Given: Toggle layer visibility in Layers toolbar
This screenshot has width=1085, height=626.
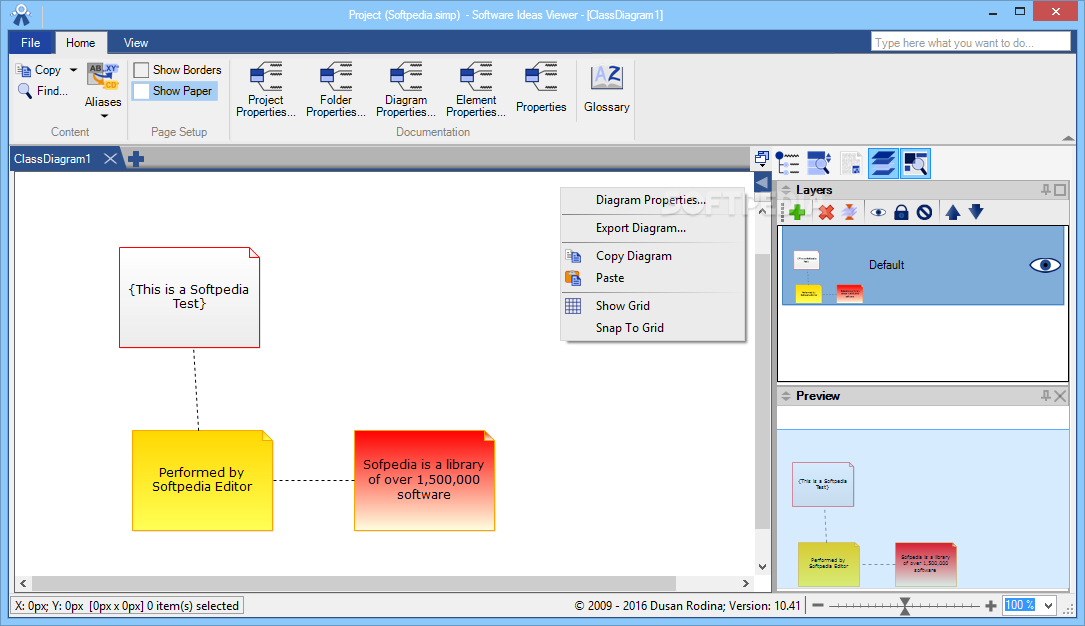Looking at the screenshot, I should tap(878, 212).
